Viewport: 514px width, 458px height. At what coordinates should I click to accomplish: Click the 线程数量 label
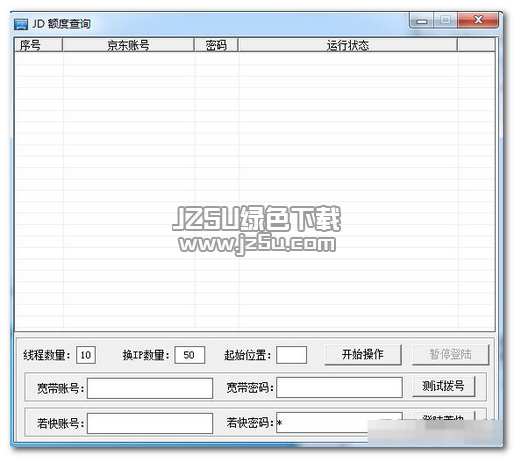pos(47,355)
